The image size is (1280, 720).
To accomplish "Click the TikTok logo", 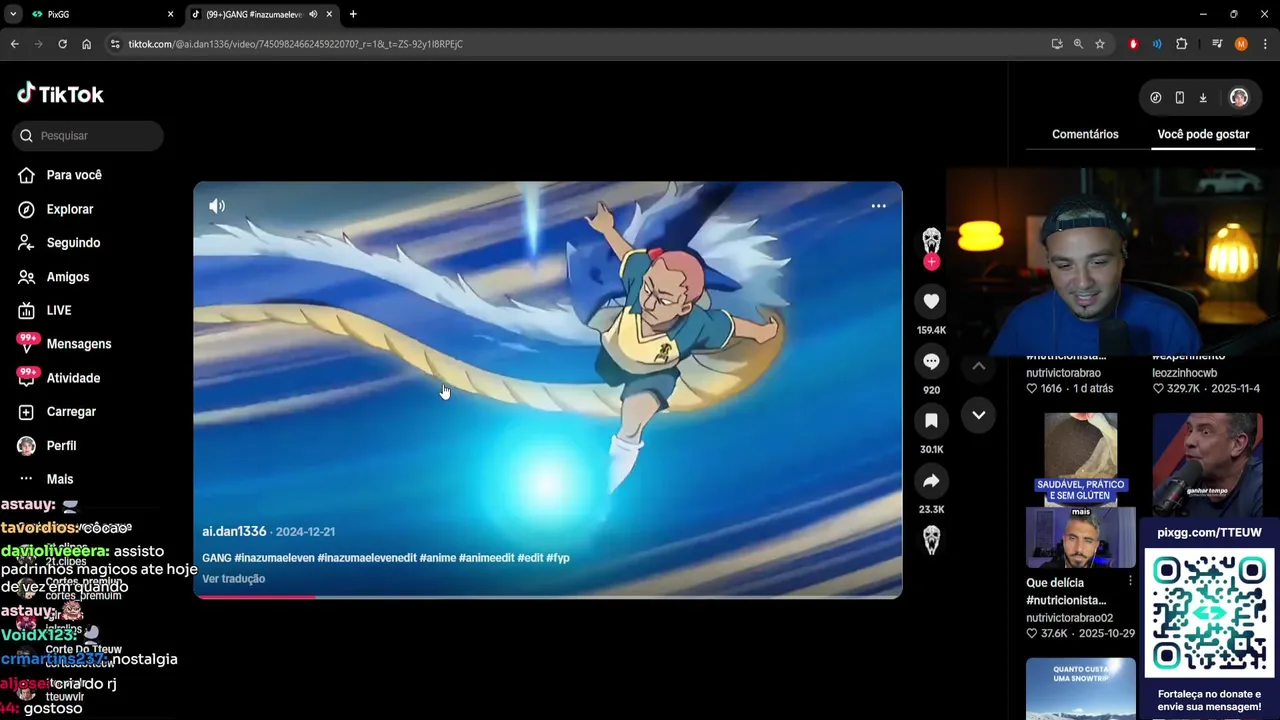I will [60, 94].
